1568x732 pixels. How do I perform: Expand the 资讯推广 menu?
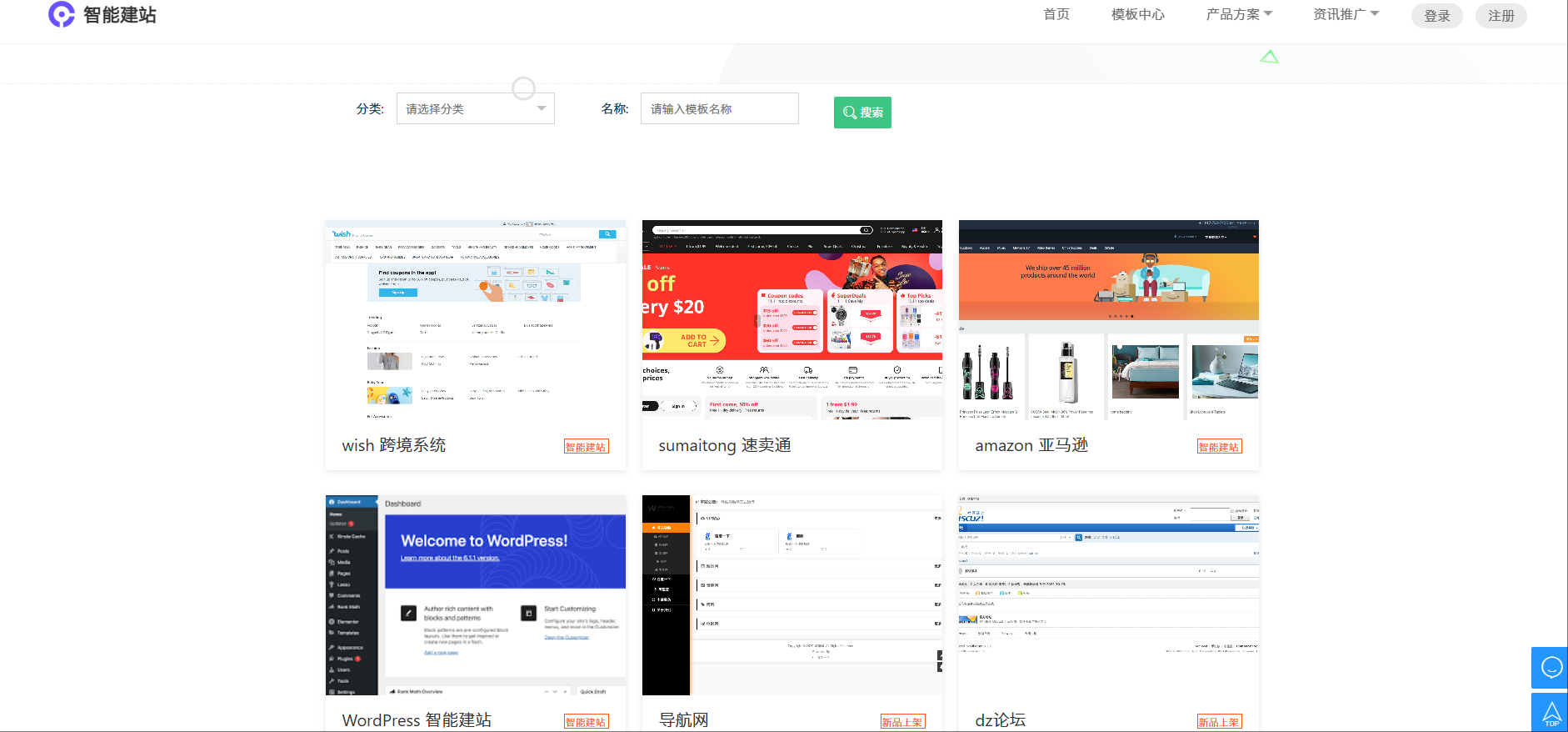pyautogui.click(x=1346, y=14)
